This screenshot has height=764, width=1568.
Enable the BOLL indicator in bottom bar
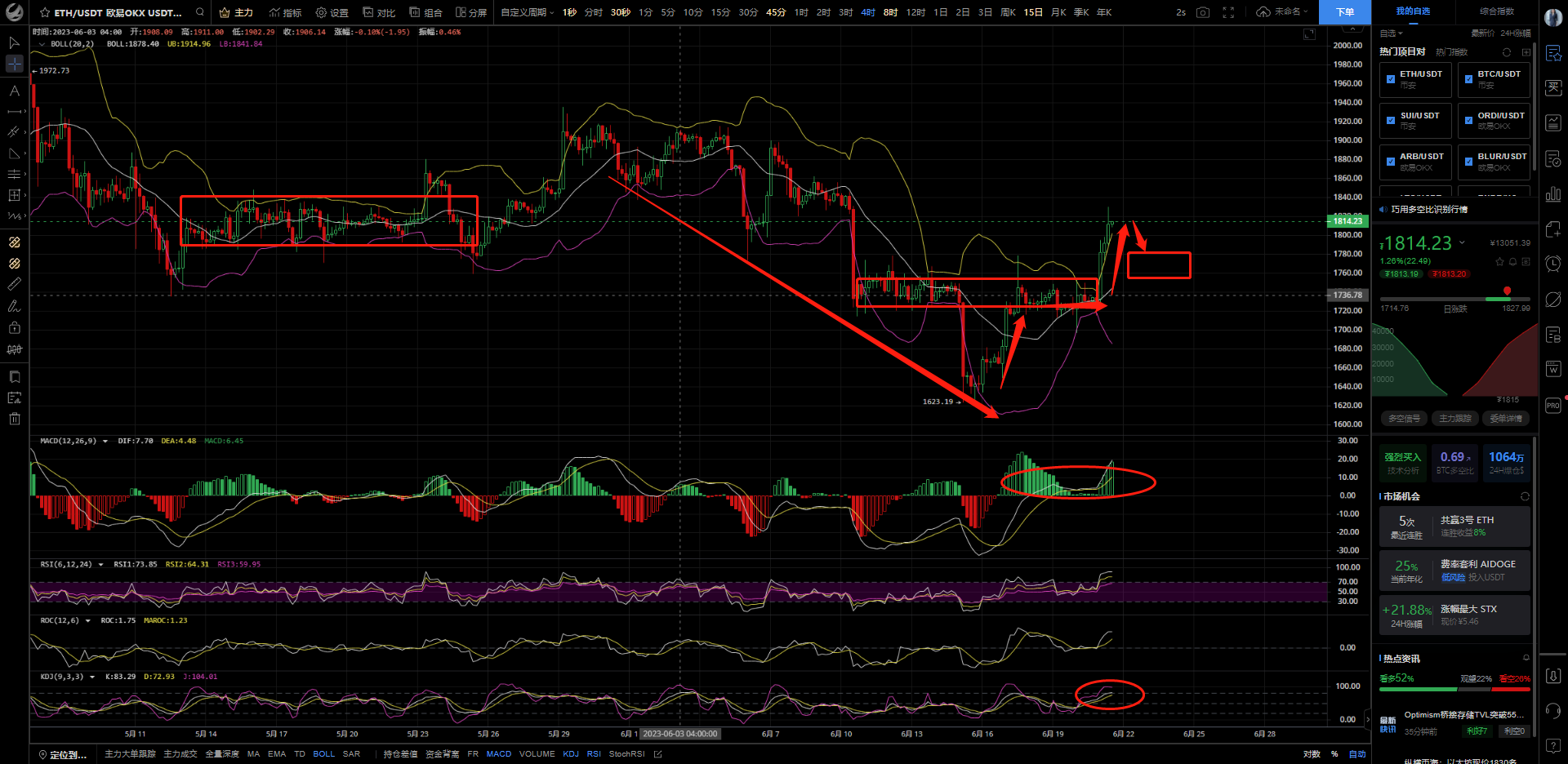pyautogui.click(x=323, y=754)
